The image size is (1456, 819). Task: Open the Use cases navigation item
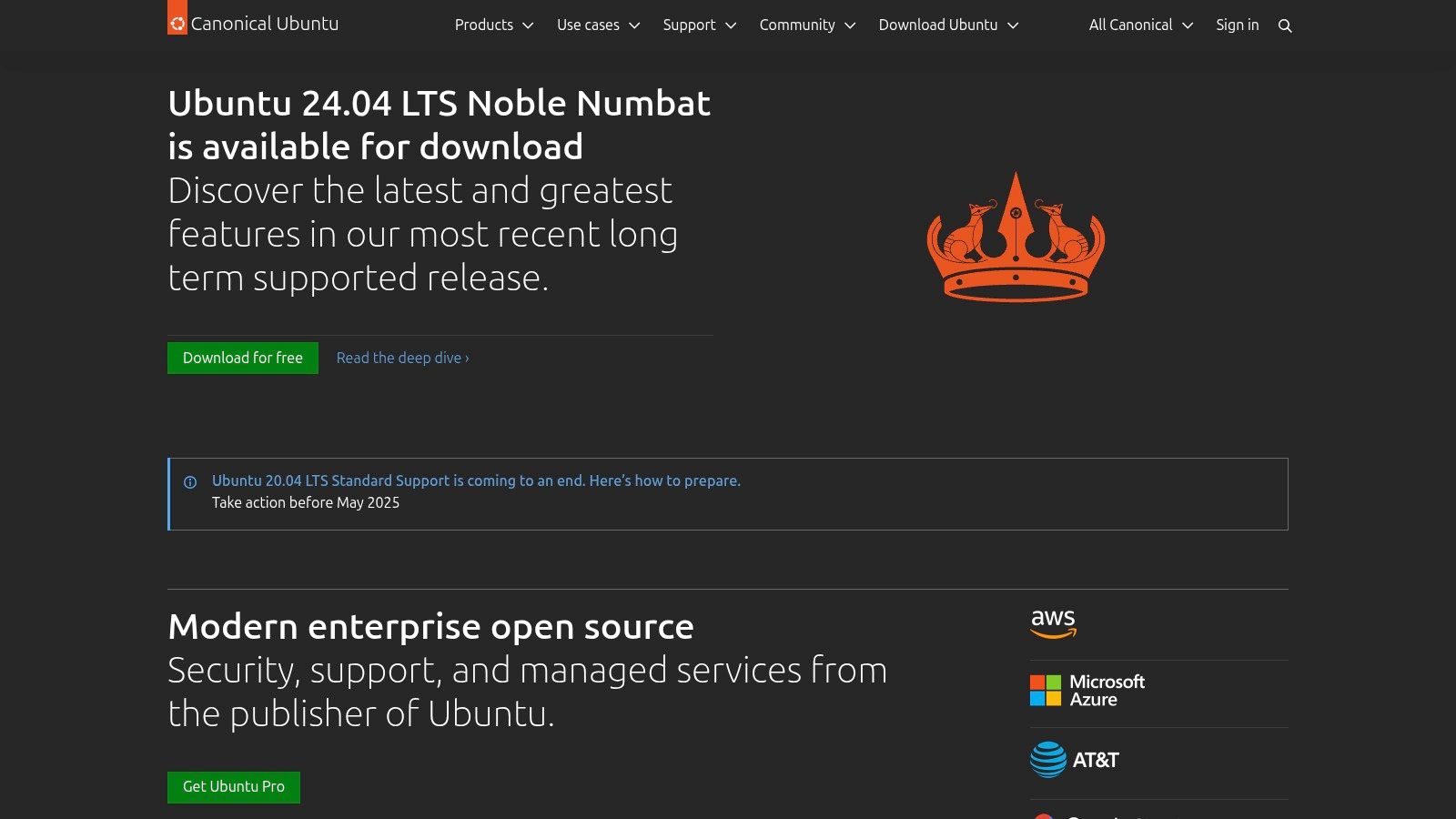pyautogui.click(x=588, y=25)
